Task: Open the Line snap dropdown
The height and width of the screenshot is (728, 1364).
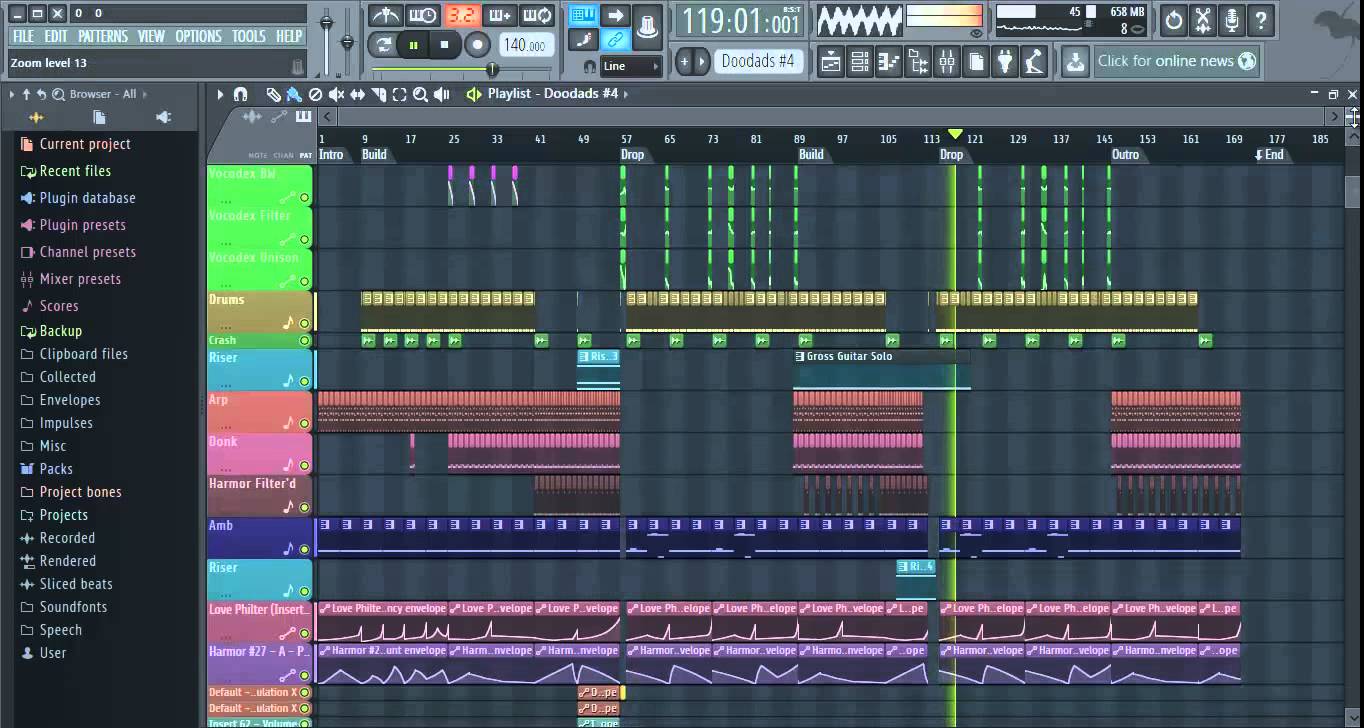Action: [631, 66]
